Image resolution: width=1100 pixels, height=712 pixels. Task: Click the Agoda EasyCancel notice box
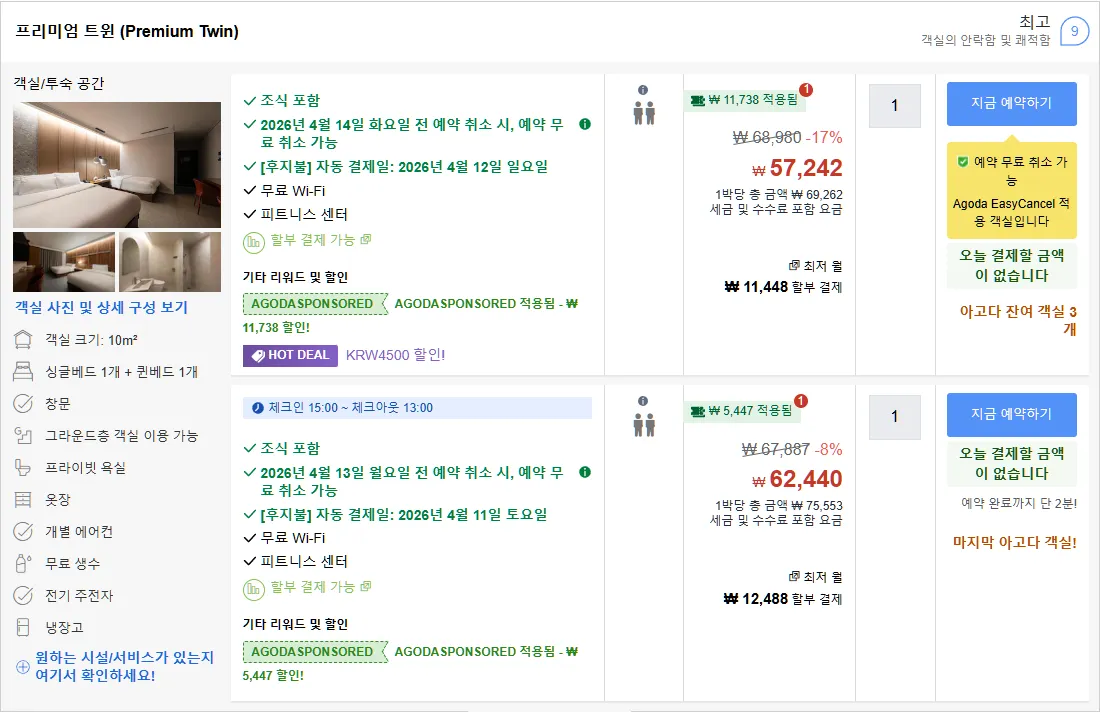pyautogui.click(x=1012, y=191)
